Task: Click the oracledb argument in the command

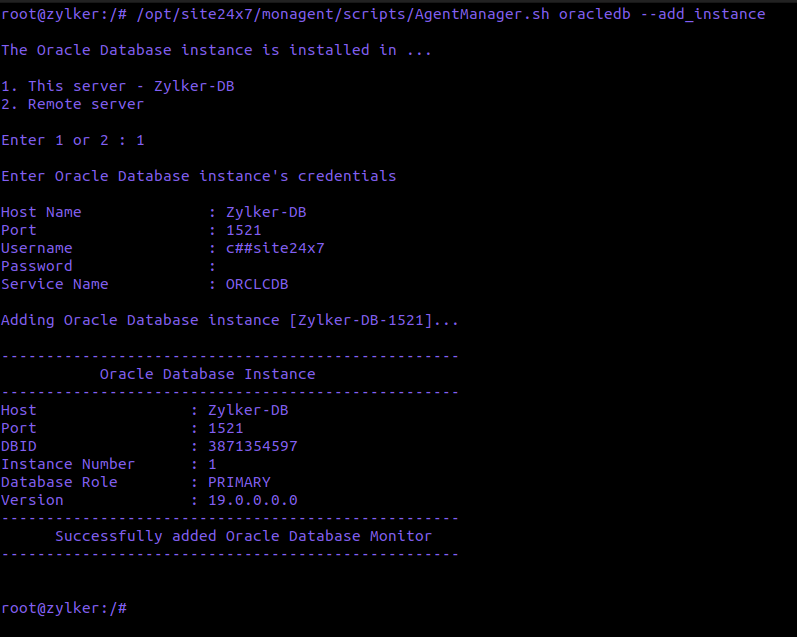Action: [594, 14]
